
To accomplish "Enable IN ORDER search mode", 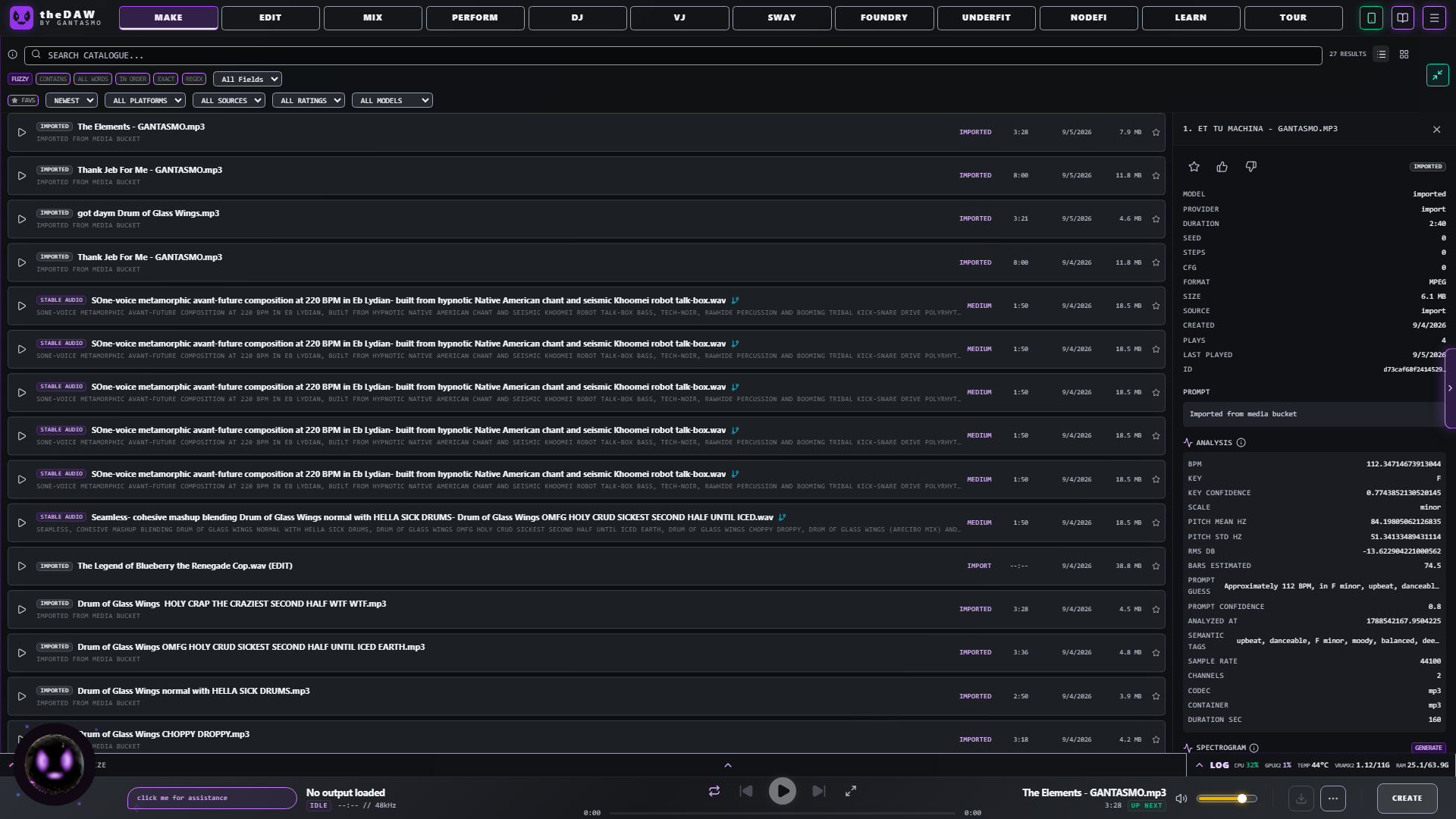I will pyautogui.click(x=133, y=79).
